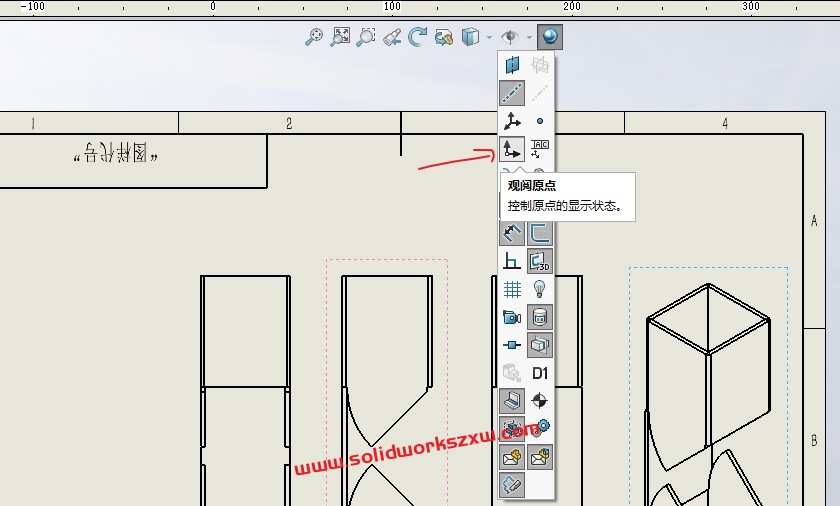Select the isometric drawing view
This screenshot has height=506, width=840.
[x=708, y=387]
